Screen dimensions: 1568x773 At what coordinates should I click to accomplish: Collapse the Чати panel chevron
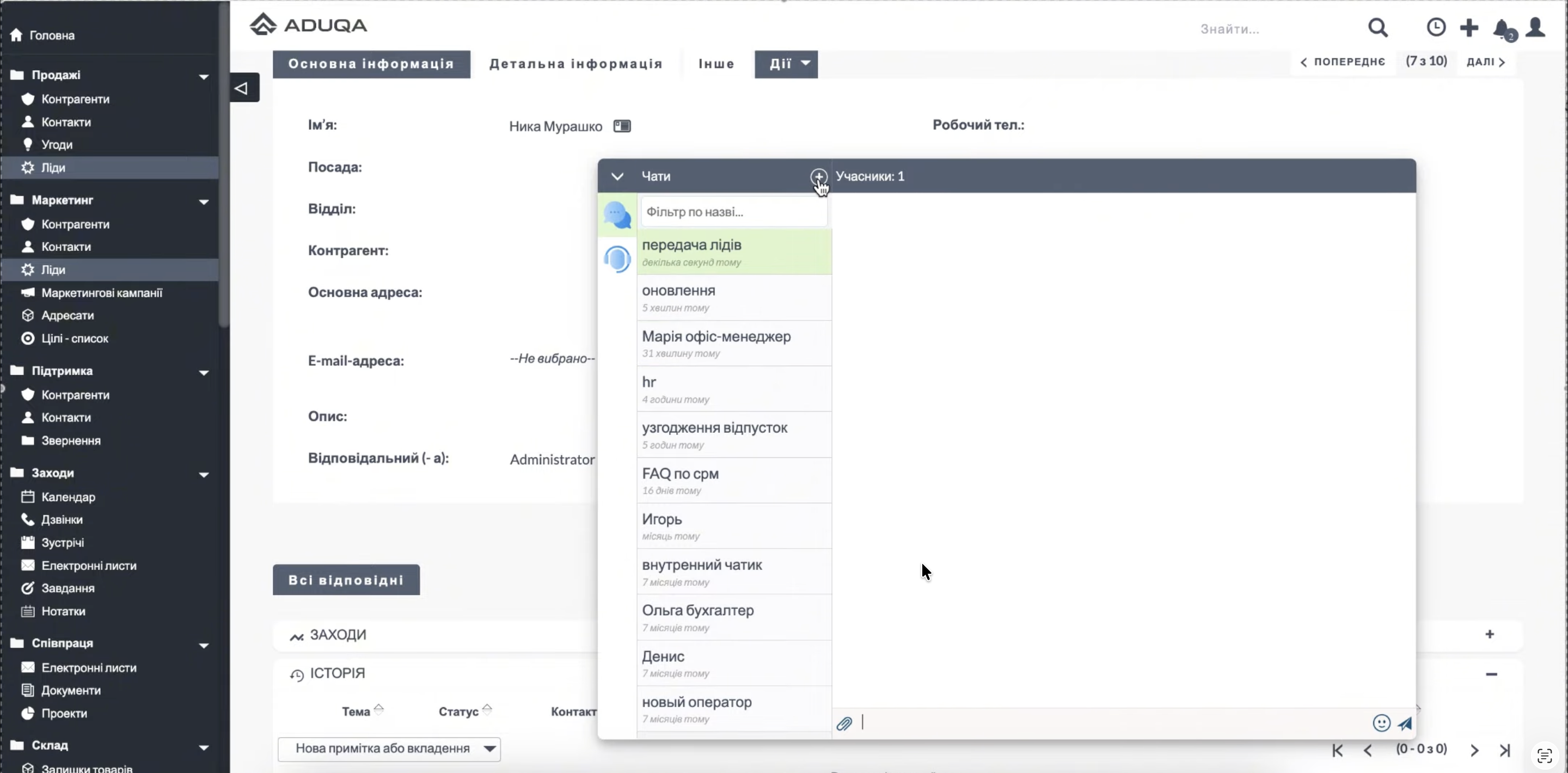(x=617, y=176)
